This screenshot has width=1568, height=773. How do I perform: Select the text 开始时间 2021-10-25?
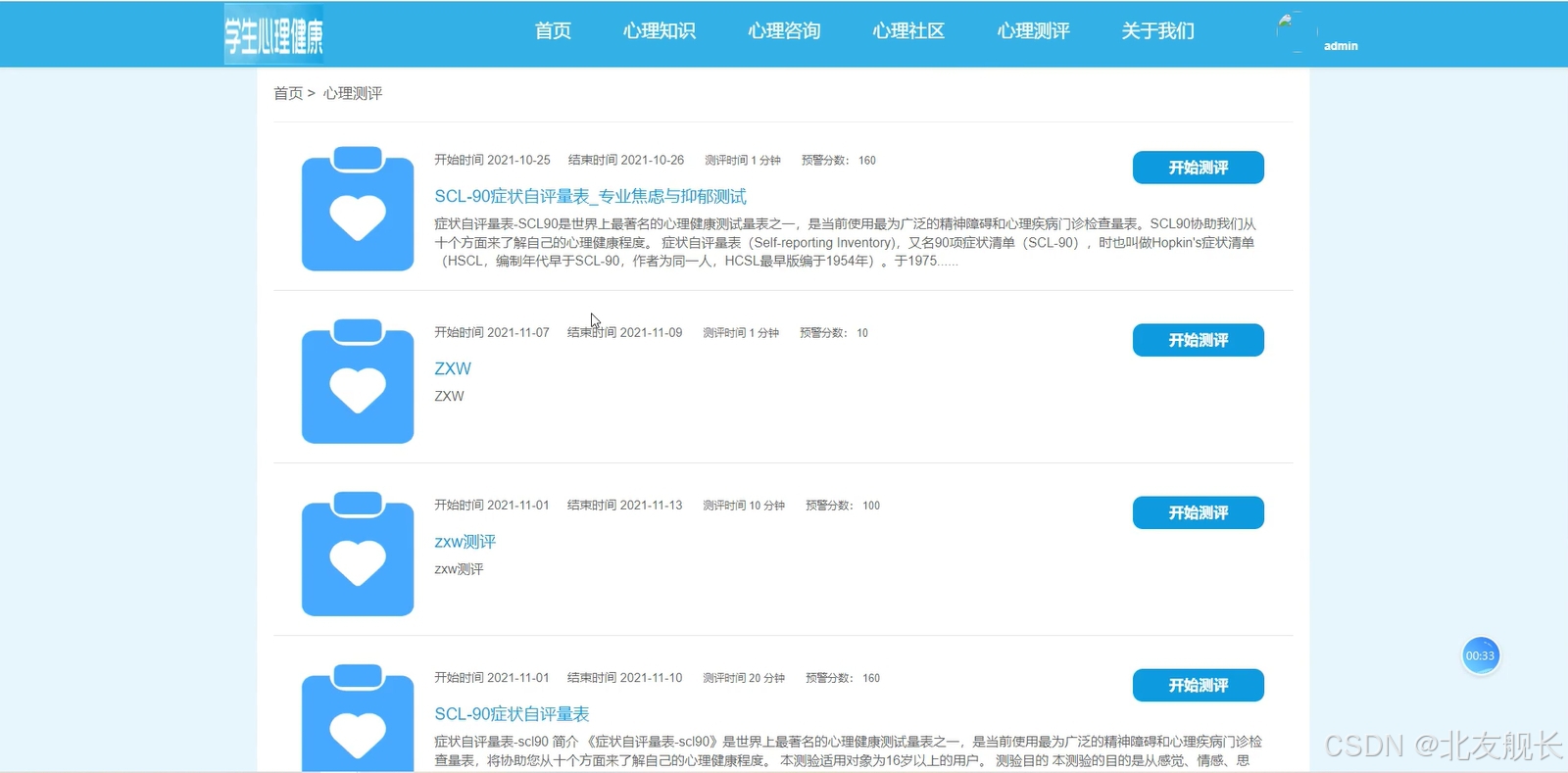click(492, 160)
